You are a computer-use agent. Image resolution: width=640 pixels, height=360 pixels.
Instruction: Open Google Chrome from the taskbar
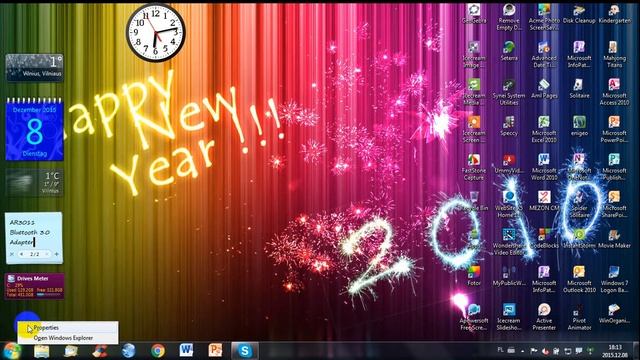pos(158,351)
